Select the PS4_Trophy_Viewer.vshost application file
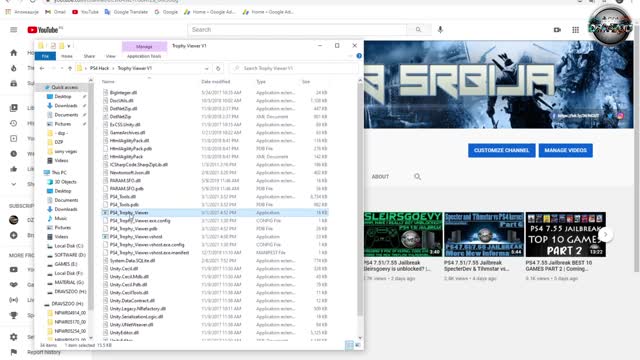Viewport: 640px width, 360px height. [136, 237]
